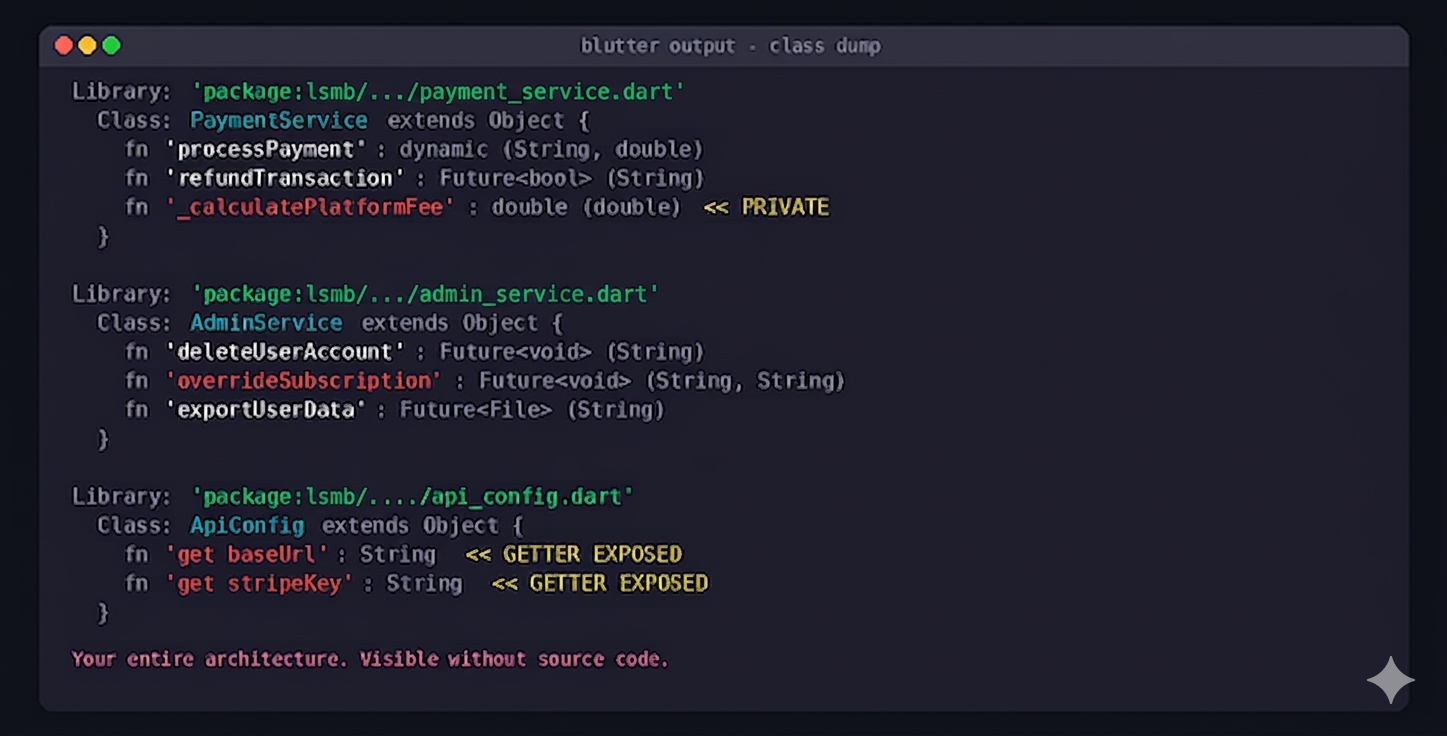
Task: Select the ApiConfig class name
Action: (247, 526)
